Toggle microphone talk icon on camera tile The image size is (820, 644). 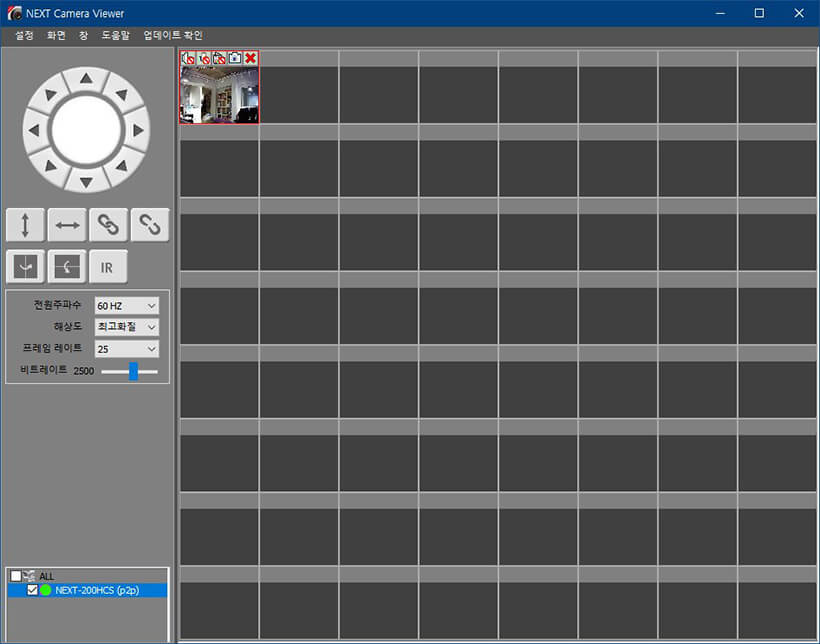click(204, 58)
